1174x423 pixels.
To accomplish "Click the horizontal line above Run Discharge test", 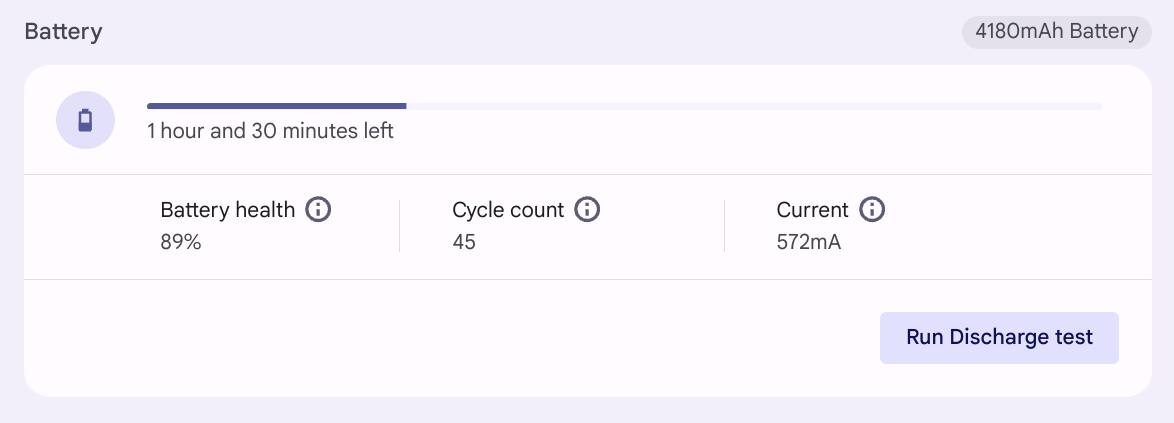I will click(587, 279).
